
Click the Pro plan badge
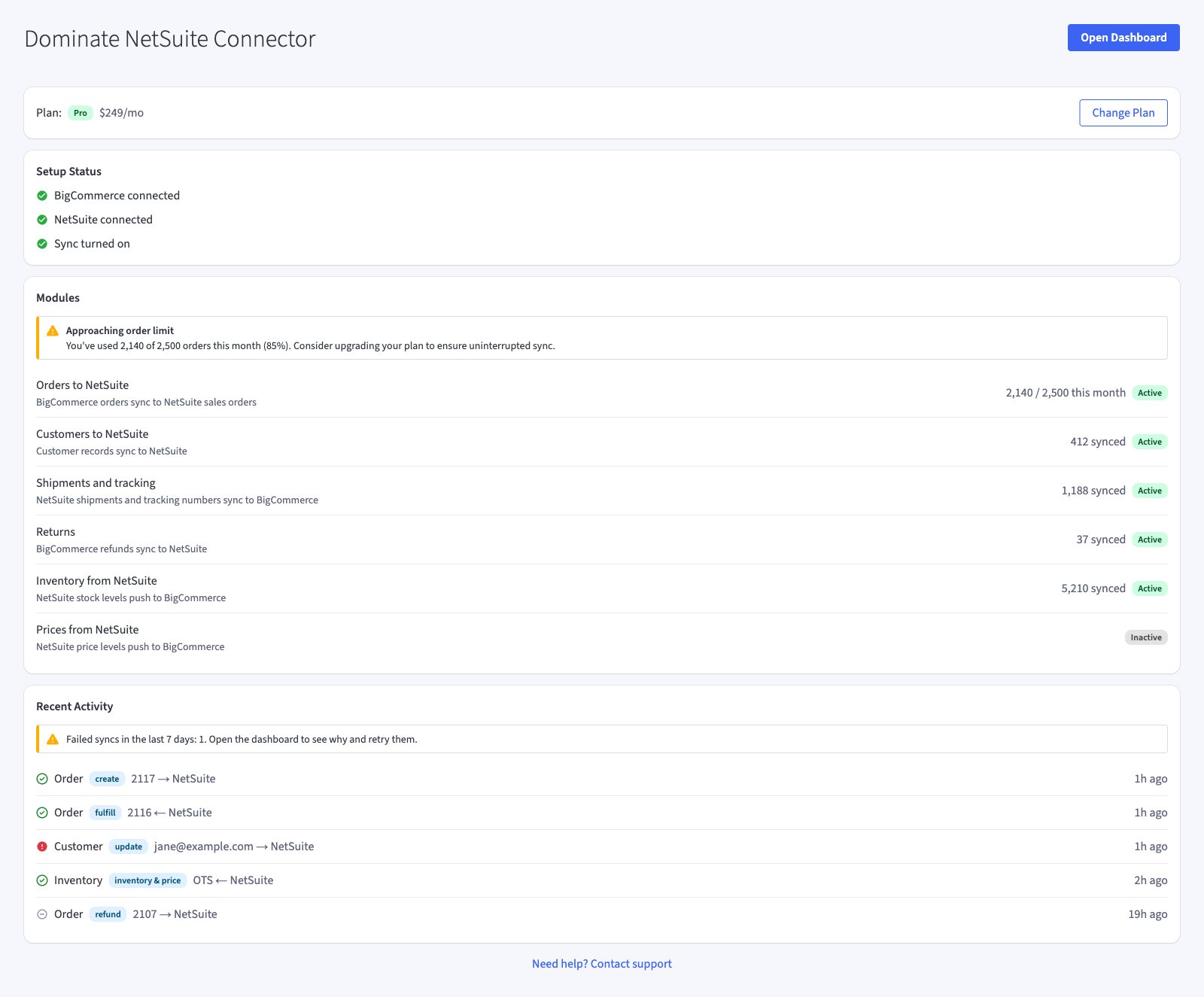tap(81, 113)
